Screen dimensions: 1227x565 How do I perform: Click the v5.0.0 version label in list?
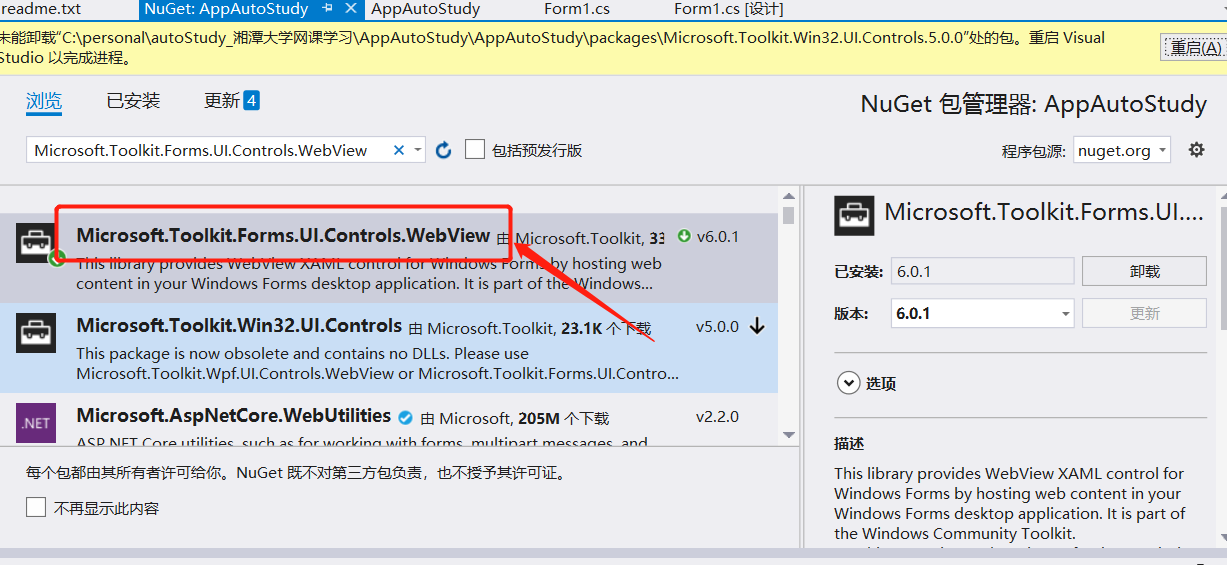click(x=718, y=327)
